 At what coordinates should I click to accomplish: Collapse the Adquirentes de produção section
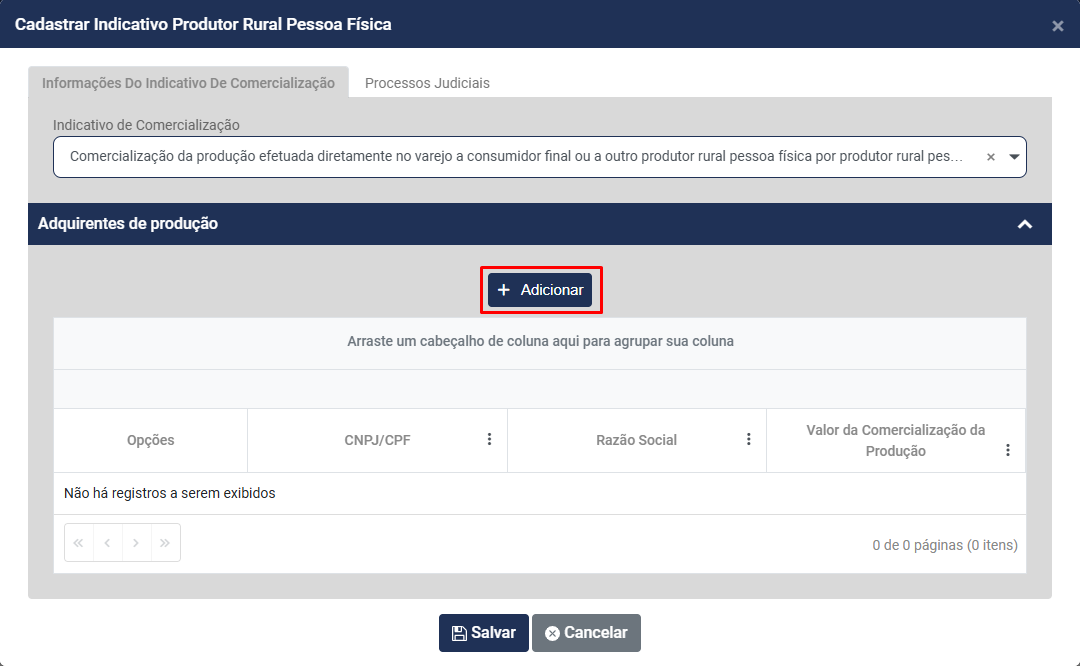coord(1024,224)
